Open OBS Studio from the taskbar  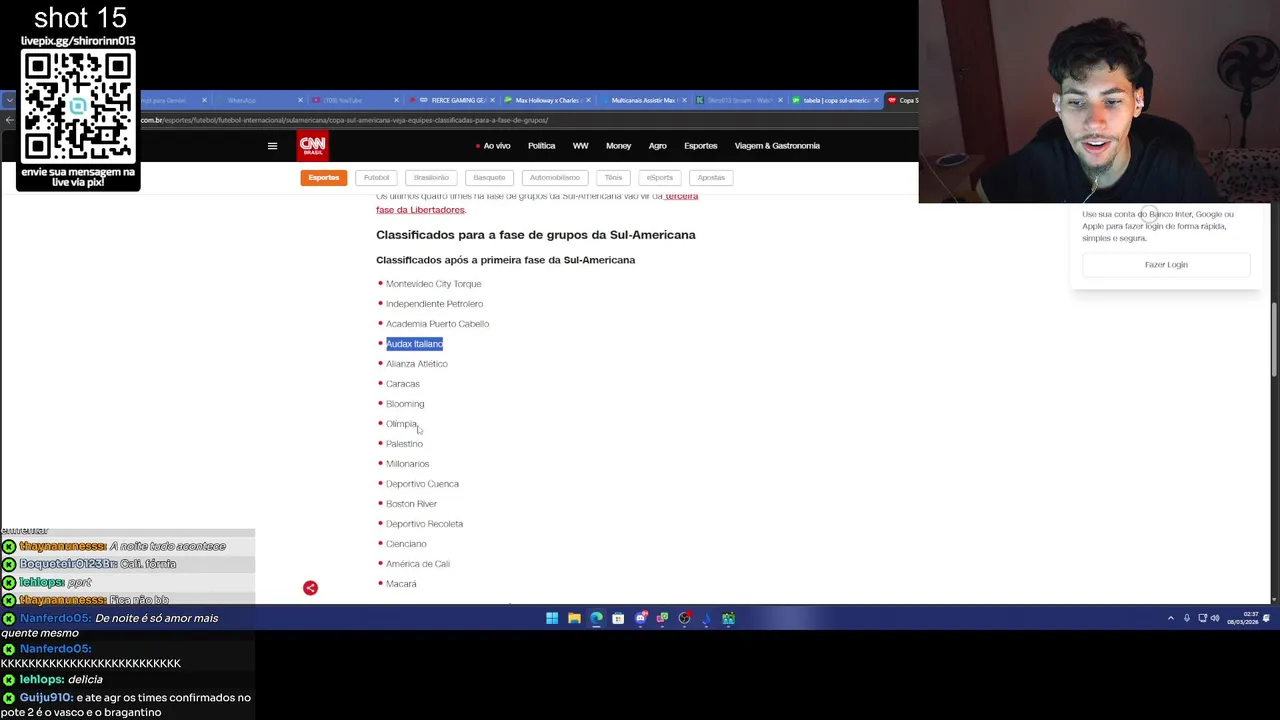point(684,619)
